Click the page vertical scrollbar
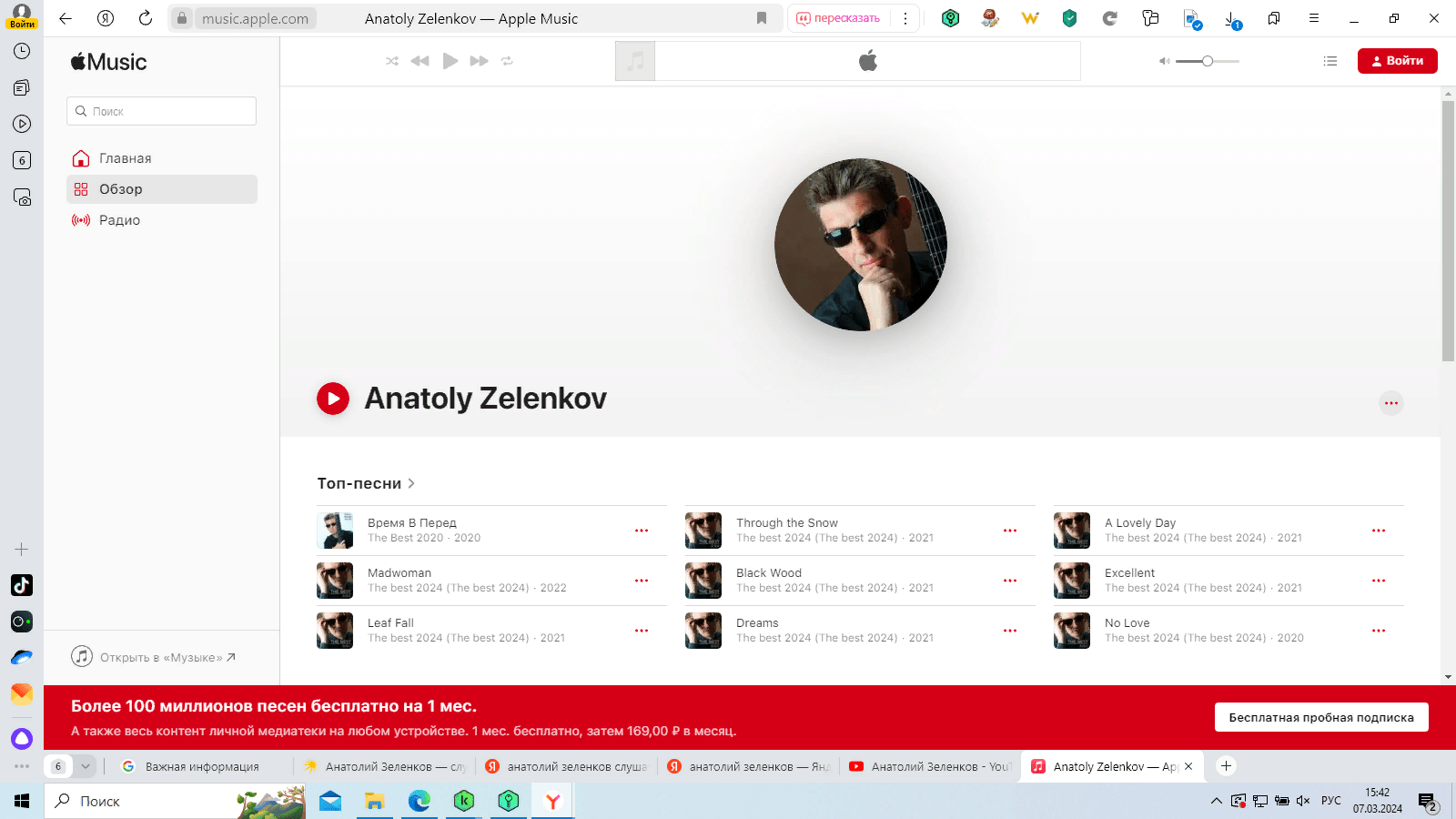Image resolution: width=1456 pixels, height=819 pixels. (x=1448, y=231)
